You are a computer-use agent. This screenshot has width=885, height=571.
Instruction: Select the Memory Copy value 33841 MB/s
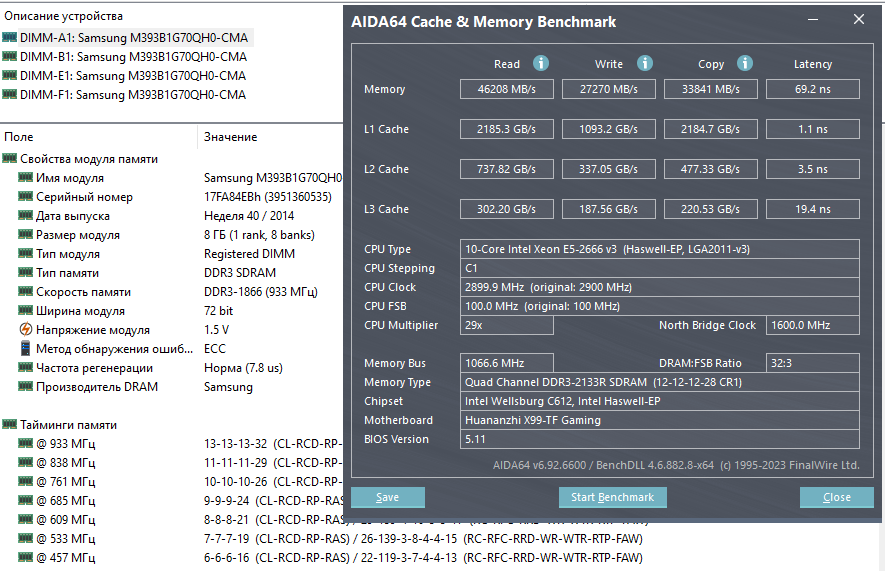click(711, 89)
